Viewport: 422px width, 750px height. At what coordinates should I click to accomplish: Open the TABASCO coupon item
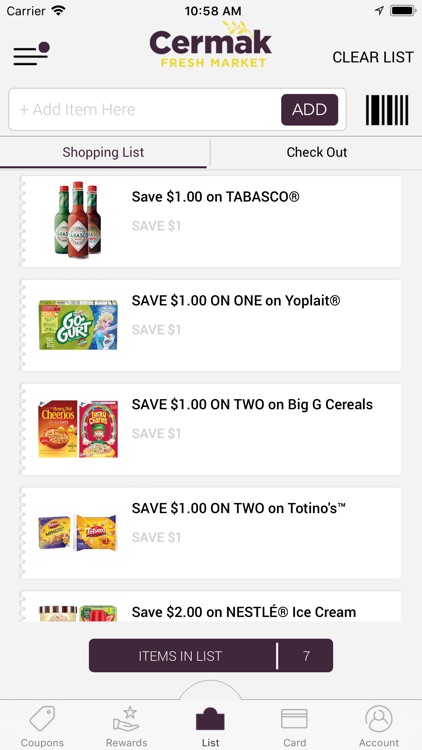pos(211,221)
